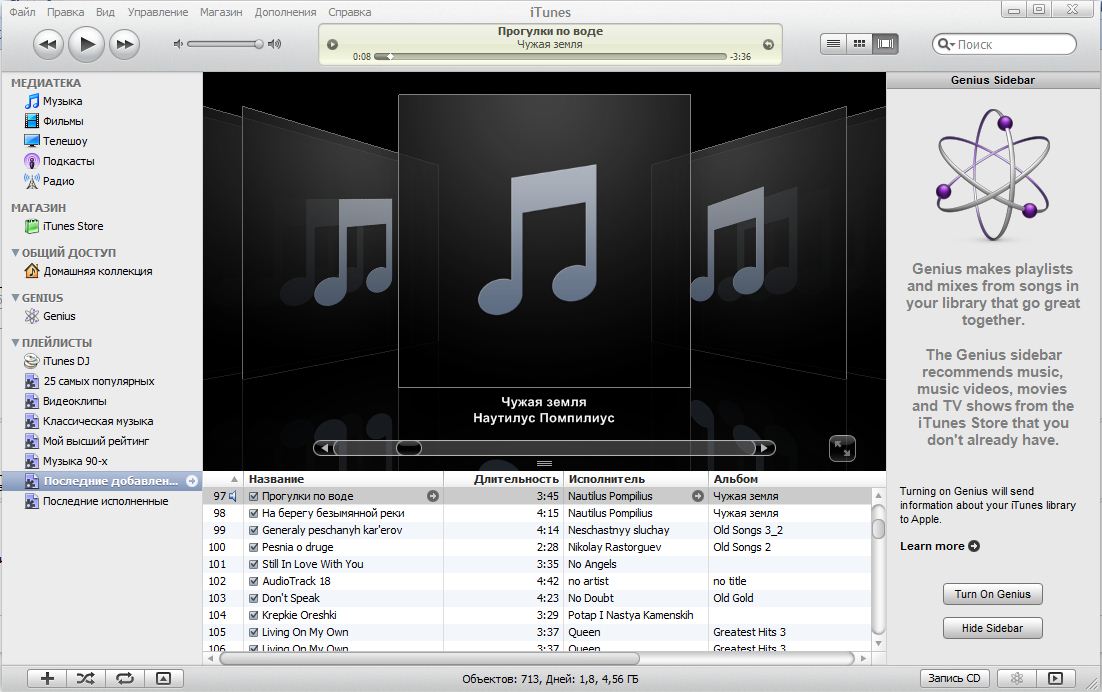This screenshot has width=1102, height=692.
Task: Uncheck the Don't Speak track
Action: [x=253, y=598]
